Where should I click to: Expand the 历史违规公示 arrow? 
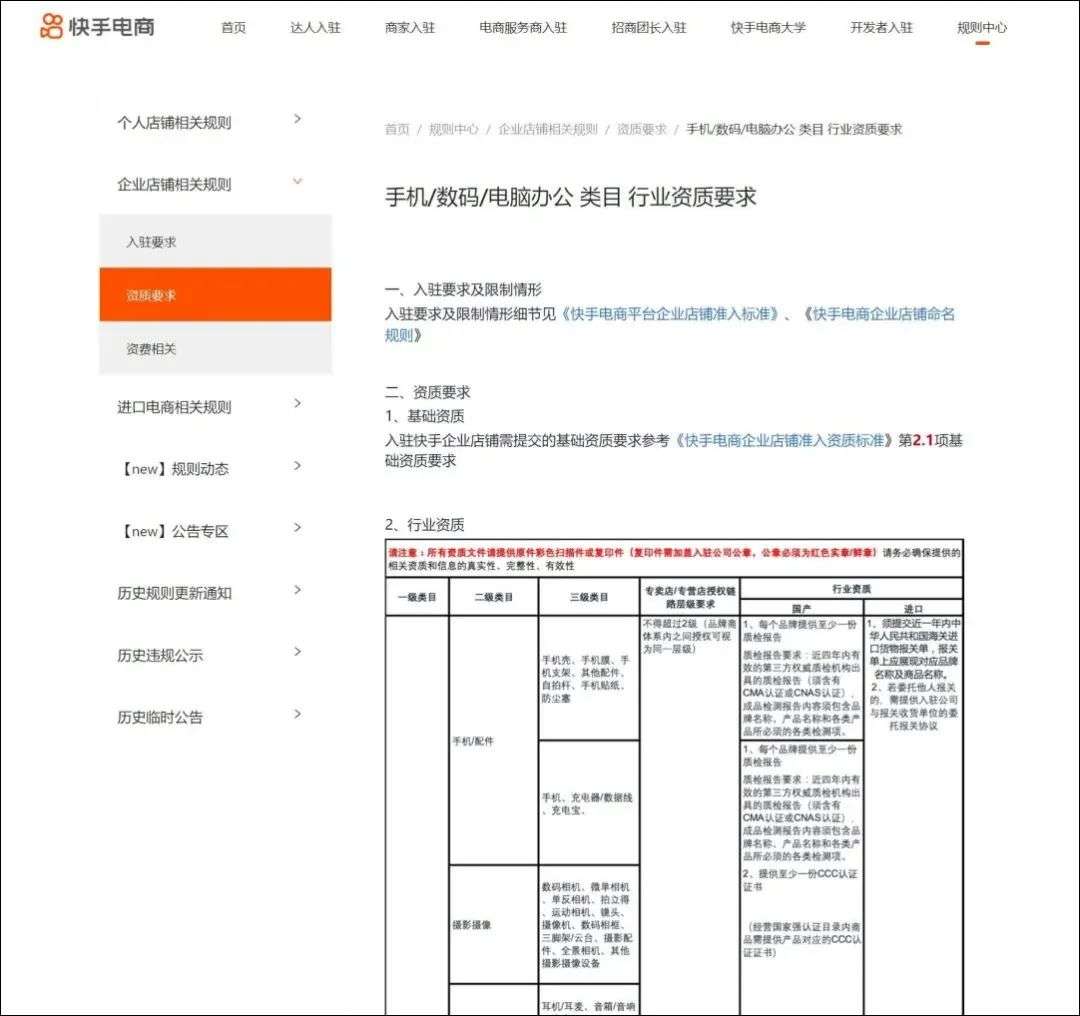[x=297, y=652]
